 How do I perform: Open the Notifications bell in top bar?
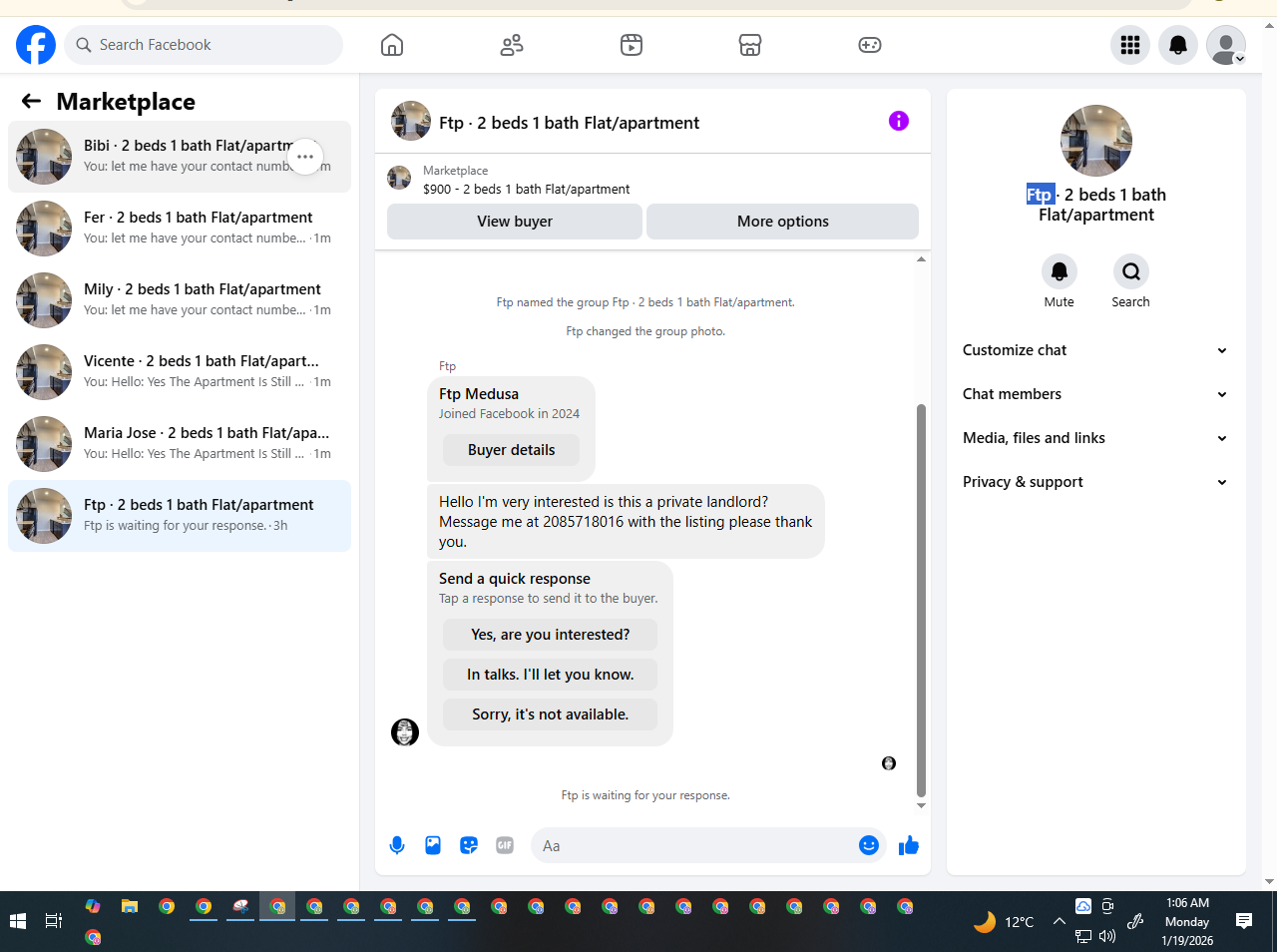[1178, 45]
